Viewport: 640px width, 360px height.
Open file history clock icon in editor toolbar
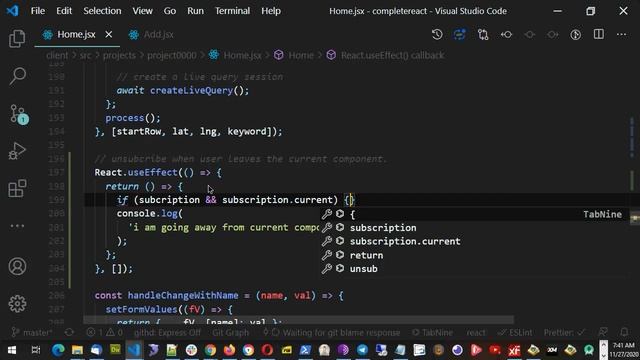[x=437, y=35]
